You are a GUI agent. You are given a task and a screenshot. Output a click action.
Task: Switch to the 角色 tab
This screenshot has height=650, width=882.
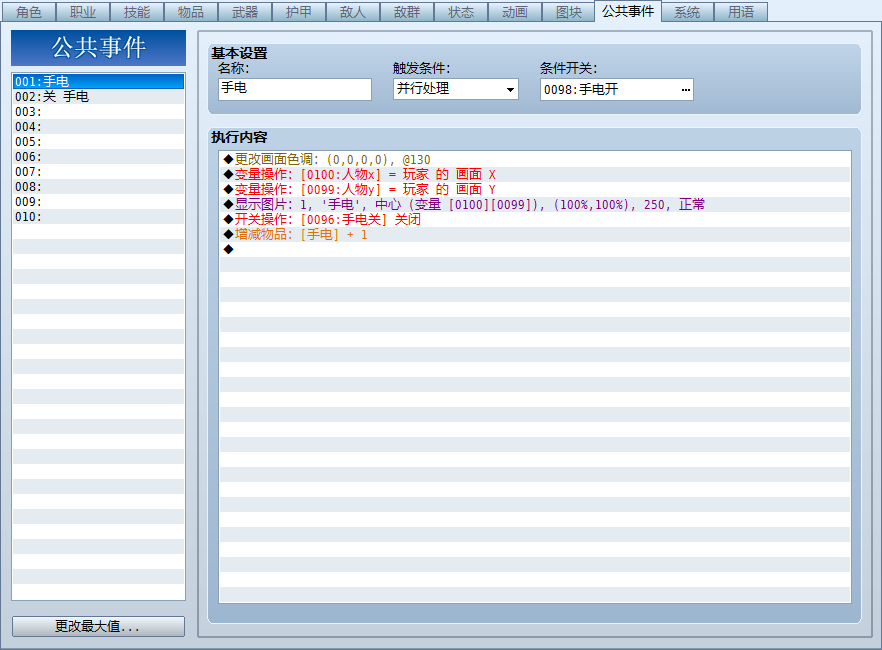pyautogui.click(x=29, y=12)
